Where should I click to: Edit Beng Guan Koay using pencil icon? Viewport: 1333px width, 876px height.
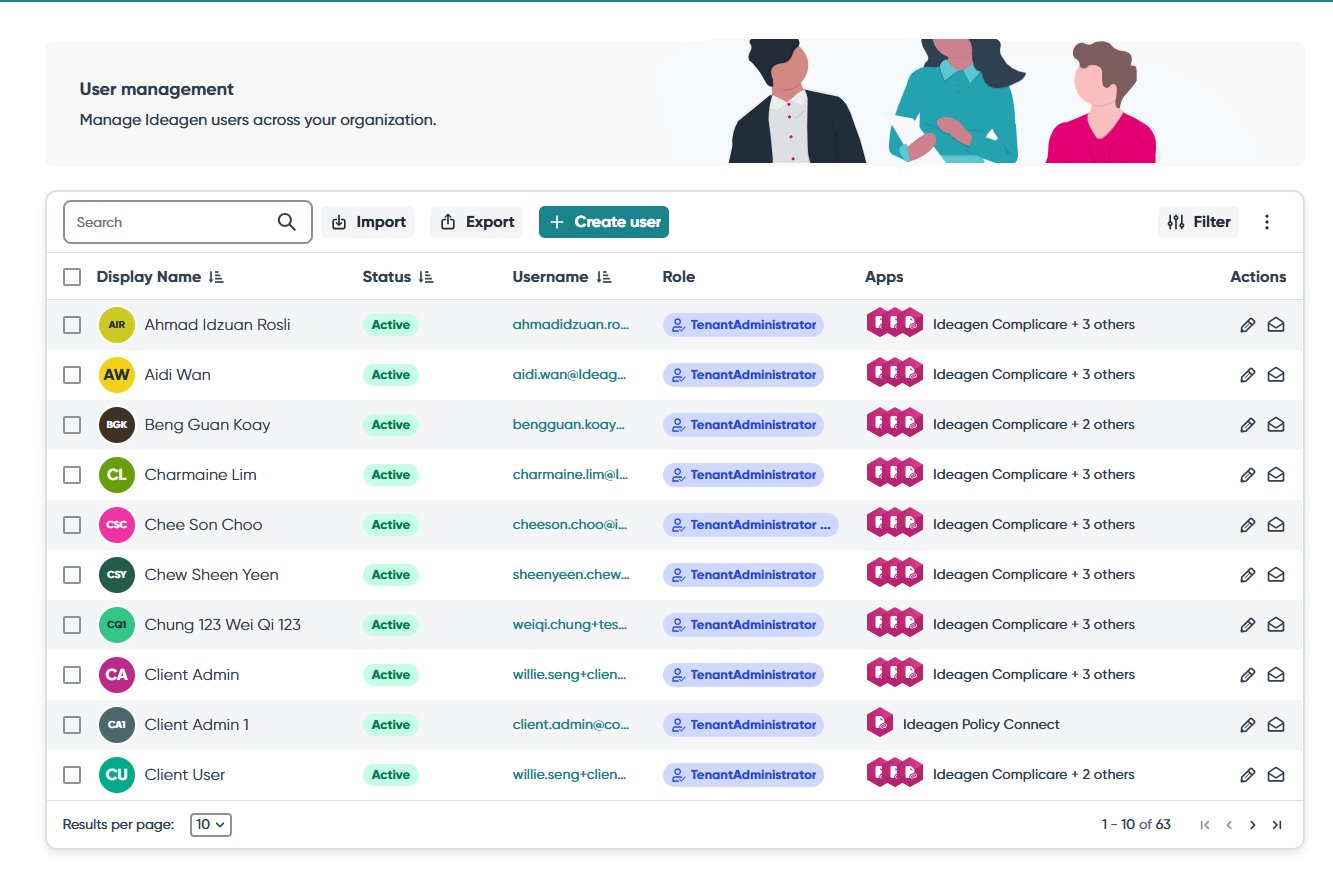tap(1247, 425)
